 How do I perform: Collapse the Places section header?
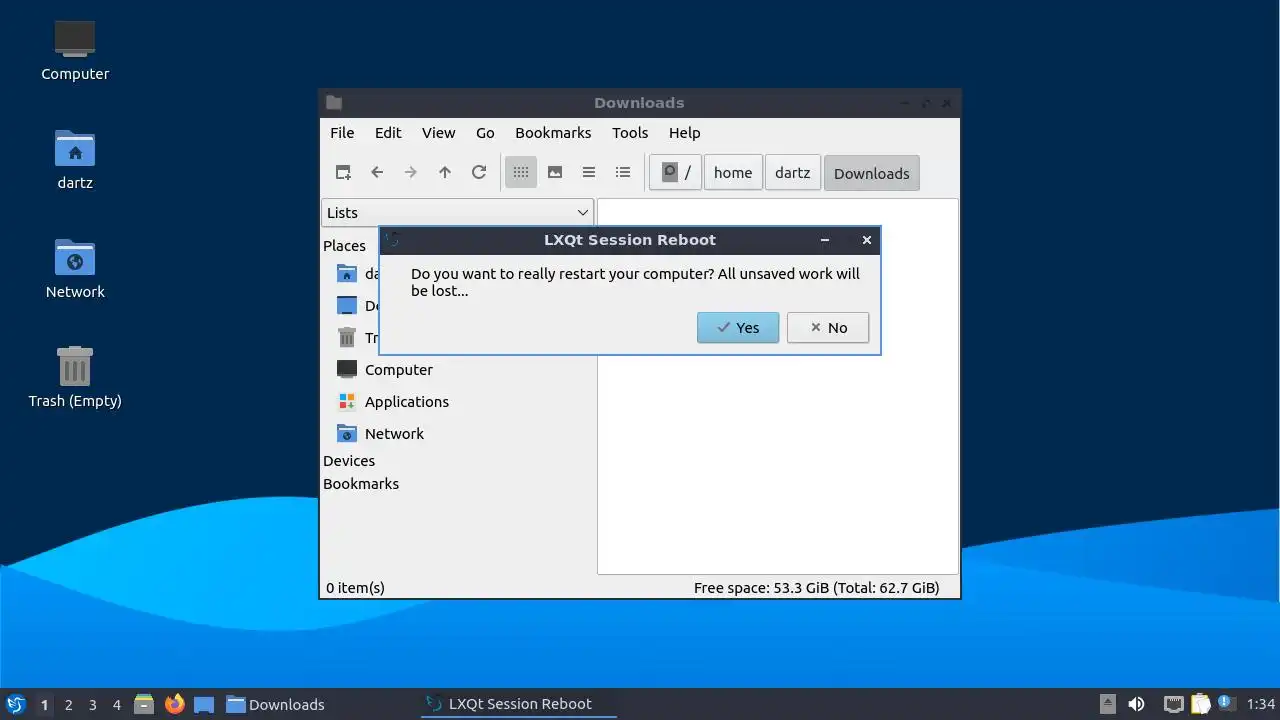click(x=344, y=246)
